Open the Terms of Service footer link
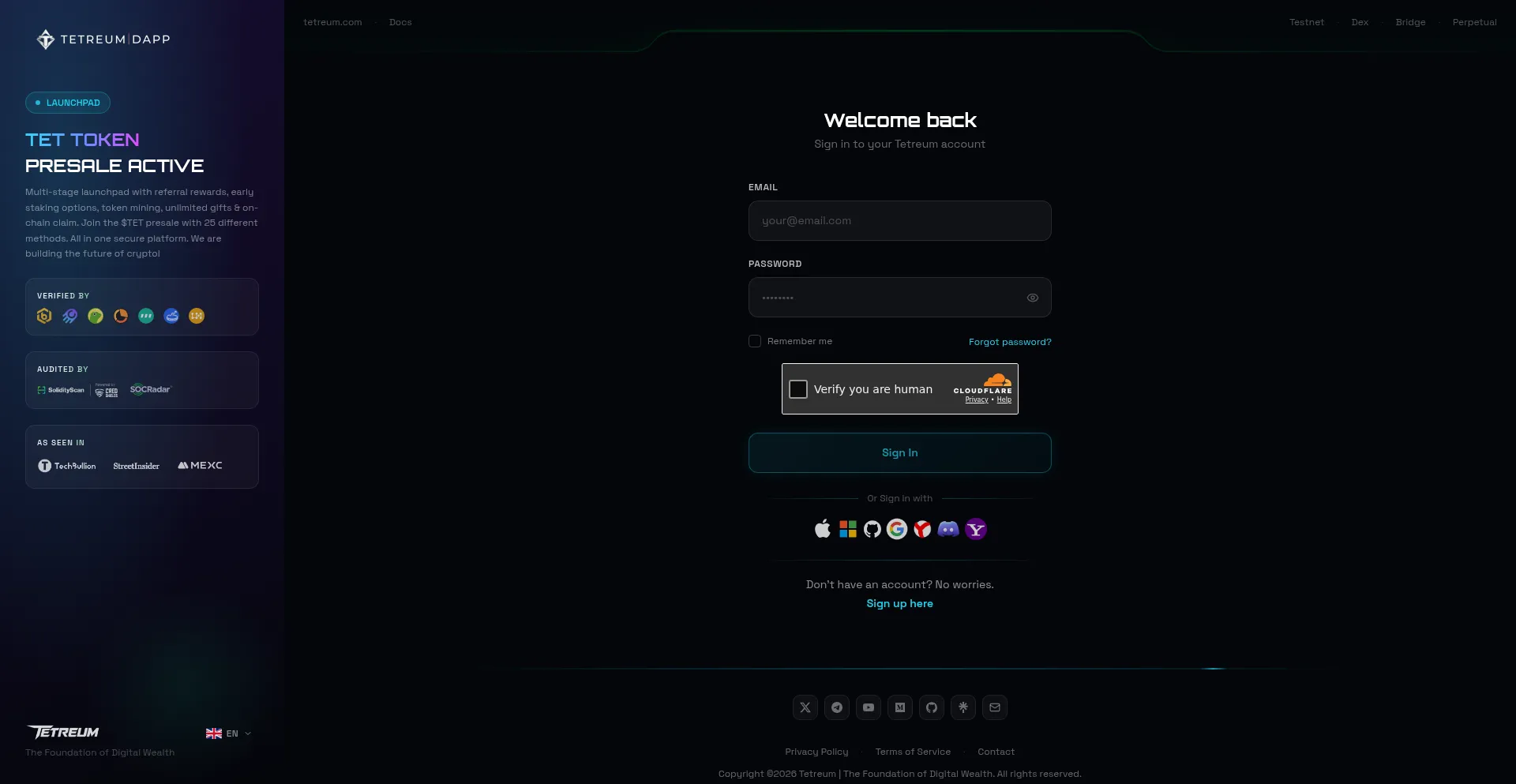Image resolution: width=1516 pixels, height=784 pixels. tap(913, 752)
